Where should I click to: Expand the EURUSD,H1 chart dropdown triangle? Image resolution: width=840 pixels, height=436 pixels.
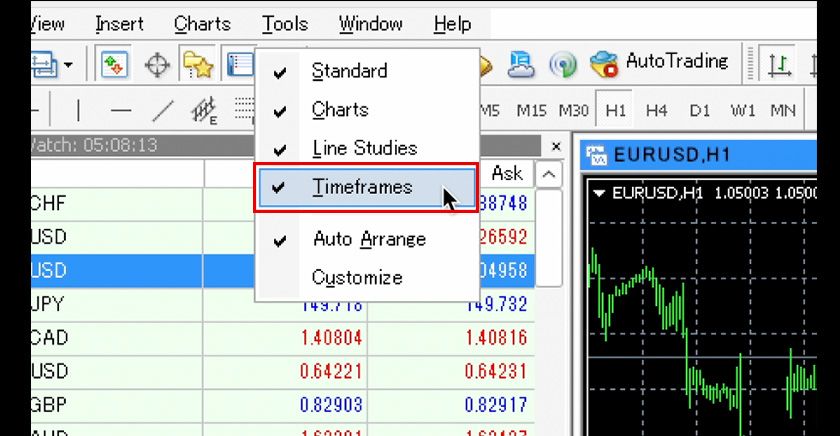coord(599,192)
